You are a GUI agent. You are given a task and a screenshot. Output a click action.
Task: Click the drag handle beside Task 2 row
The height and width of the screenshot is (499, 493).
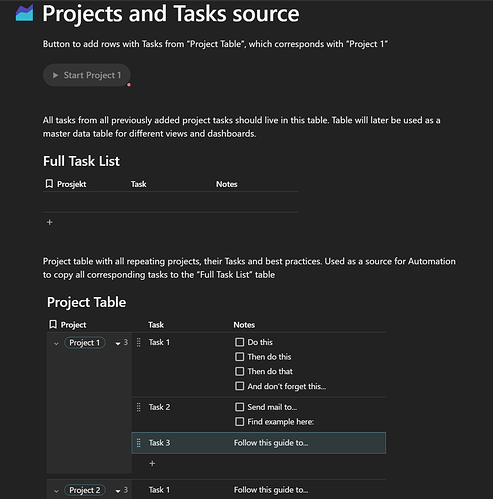[139, 407]
